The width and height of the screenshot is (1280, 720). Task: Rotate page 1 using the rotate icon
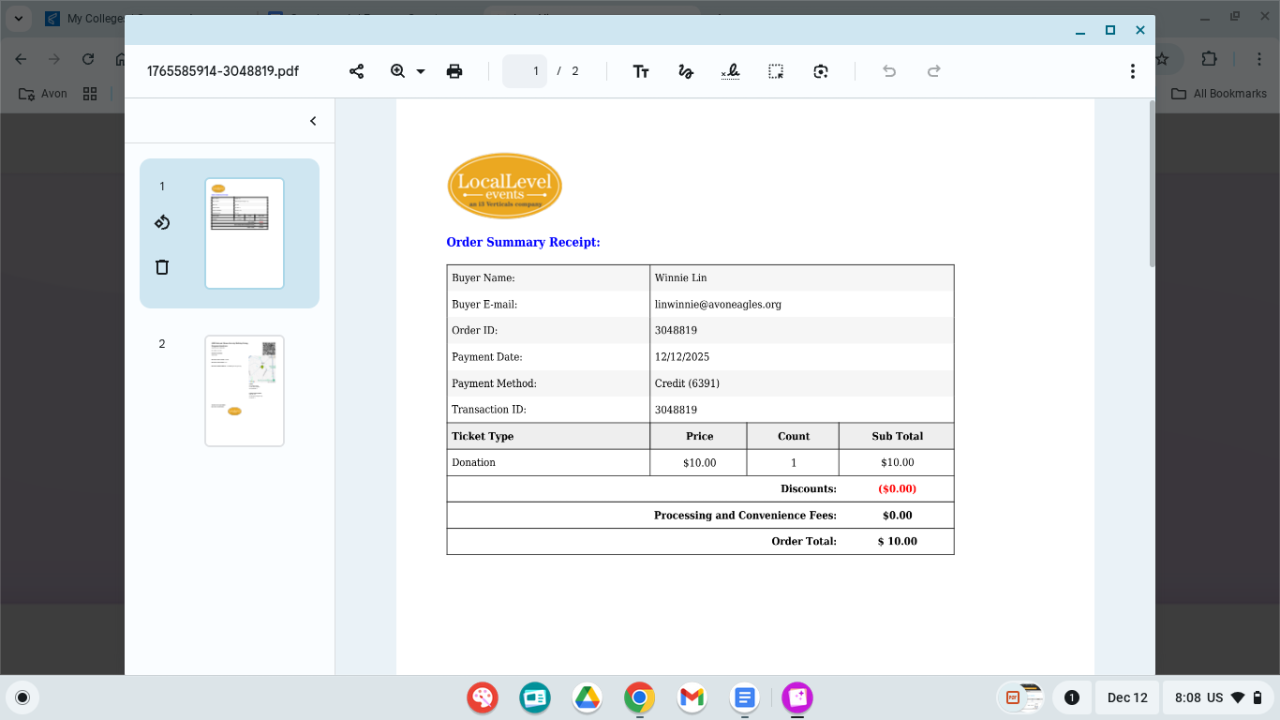162,222
